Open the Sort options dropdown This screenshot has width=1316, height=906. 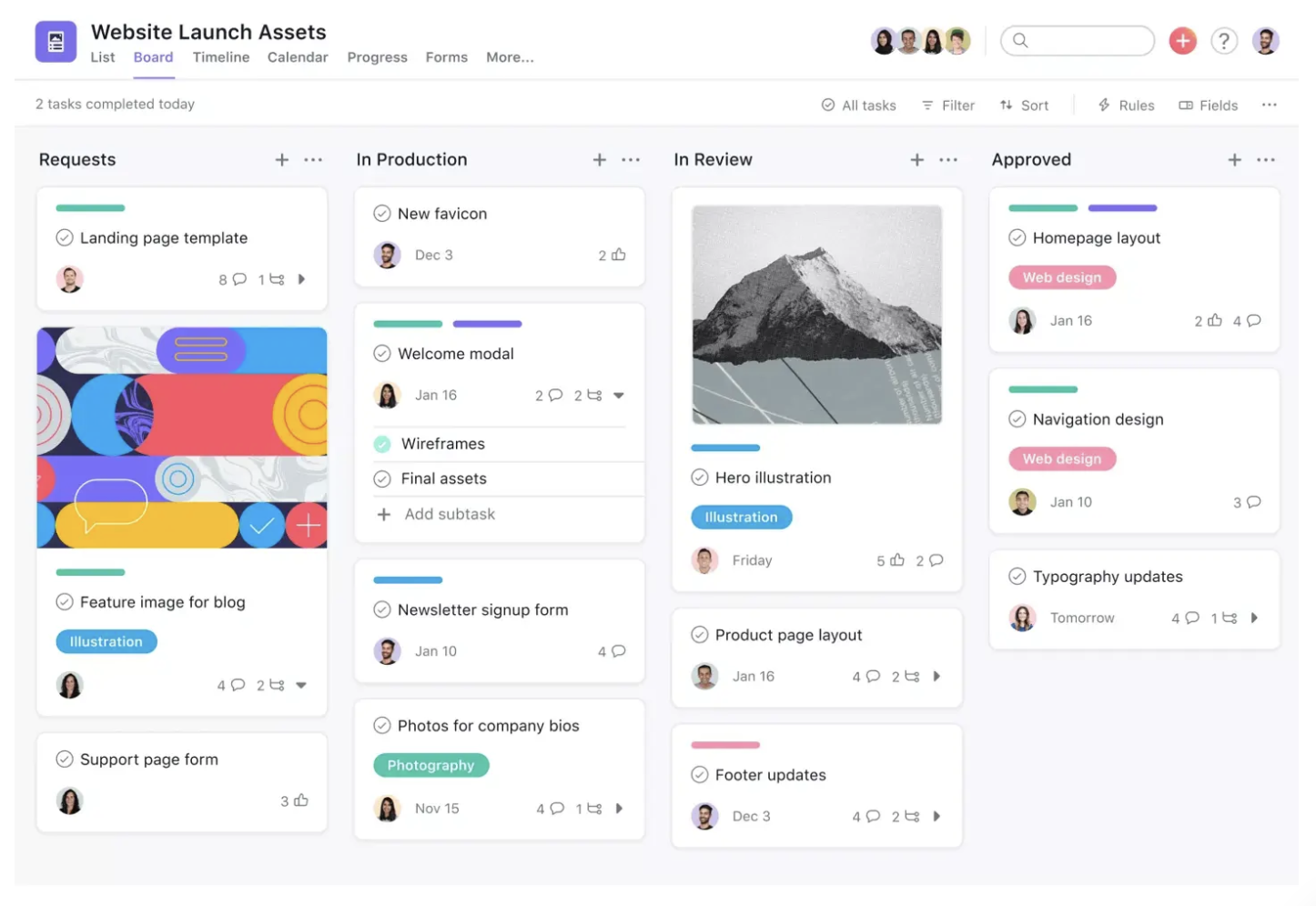point(1024,106)
